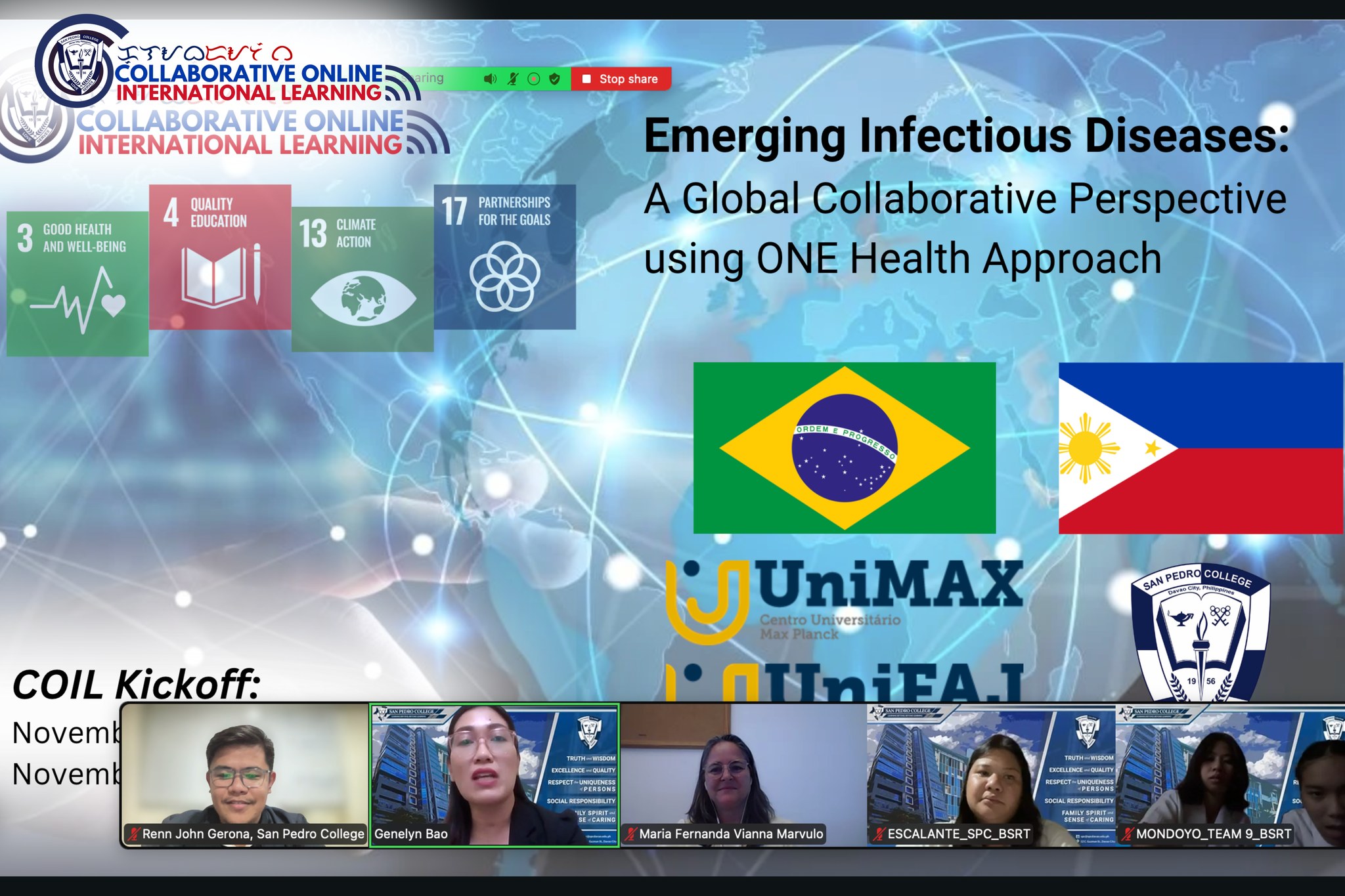1345x896 pixels.
Task: Click muted mic icon beside ESCALANTE_SPC_BSRT
Action: click(878, 834)
